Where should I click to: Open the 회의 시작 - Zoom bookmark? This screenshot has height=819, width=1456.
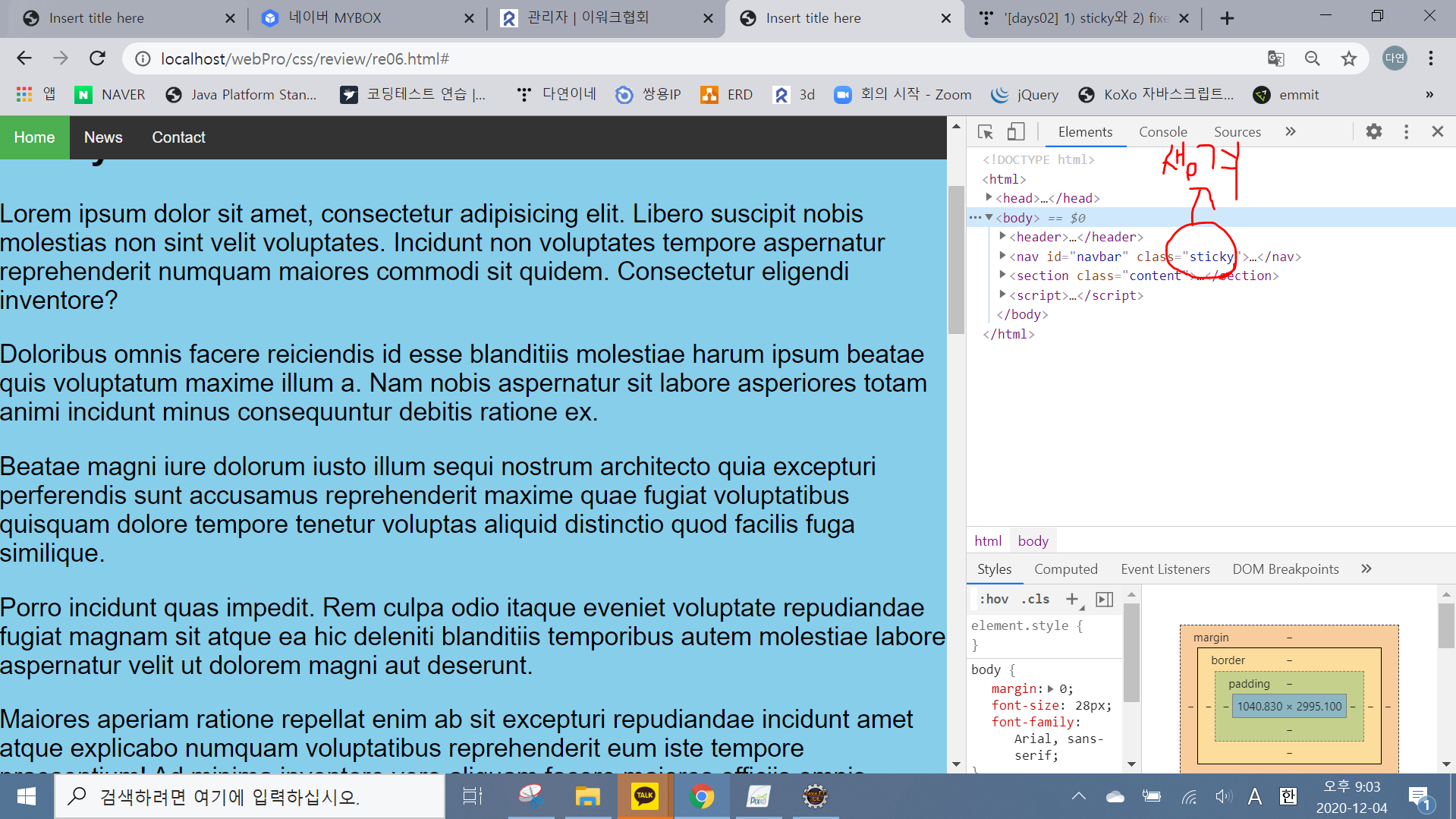pyautogui.click(x=903, y=94)
